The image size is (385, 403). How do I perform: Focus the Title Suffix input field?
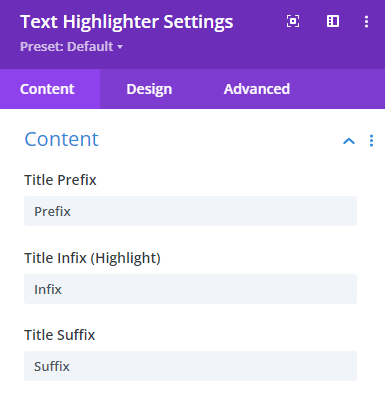pyautogui.click(x=190, y=366)
